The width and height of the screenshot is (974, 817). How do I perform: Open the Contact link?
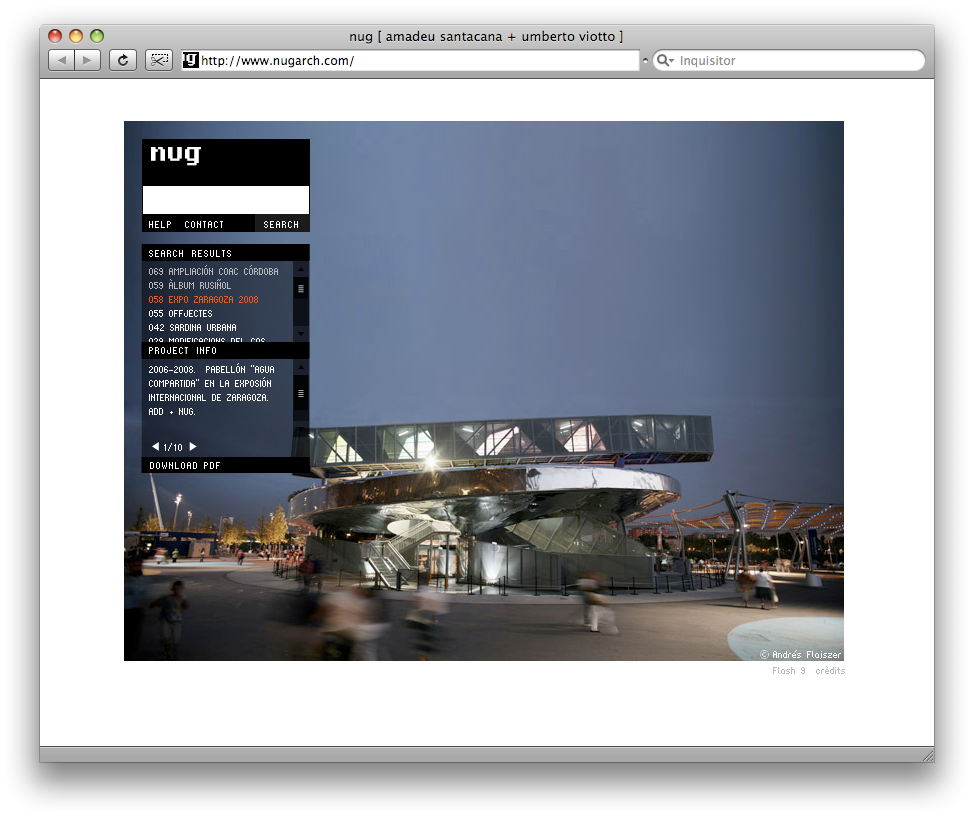[x=204, y=224]
